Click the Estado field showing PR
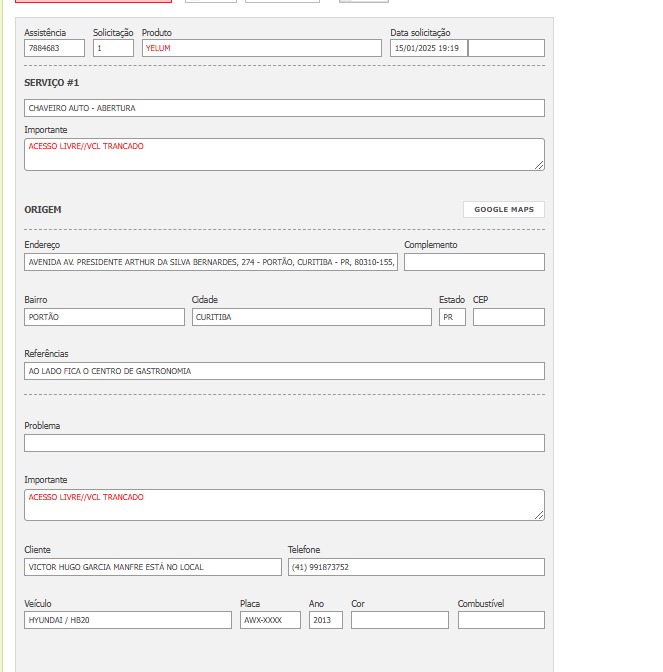The image size is (663, 672). [x=452, y=317]
